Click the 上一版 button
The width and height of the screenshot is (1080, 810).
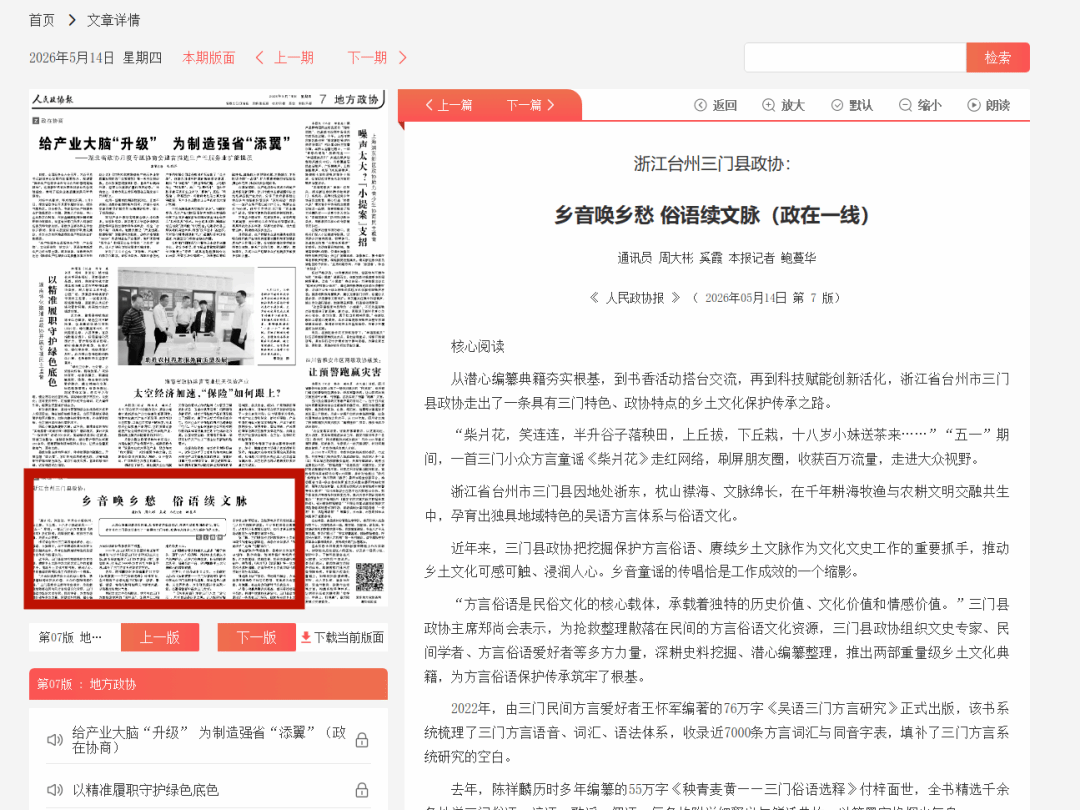[x=160, y=637]
